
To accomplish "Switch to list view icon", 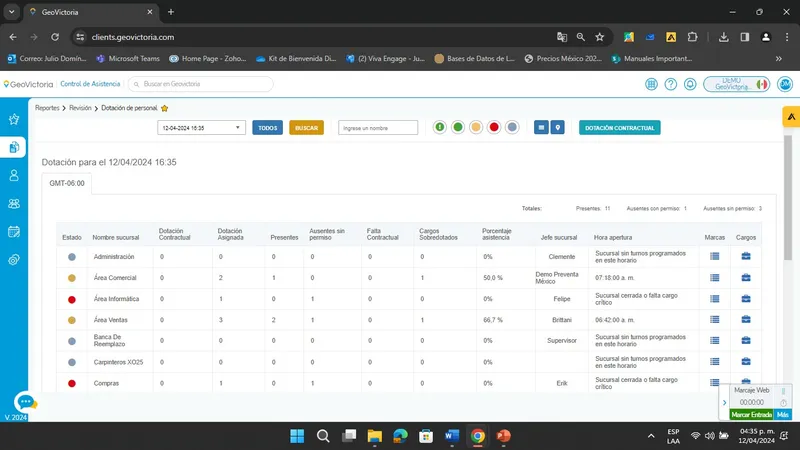I will click(x=541, y=128).
